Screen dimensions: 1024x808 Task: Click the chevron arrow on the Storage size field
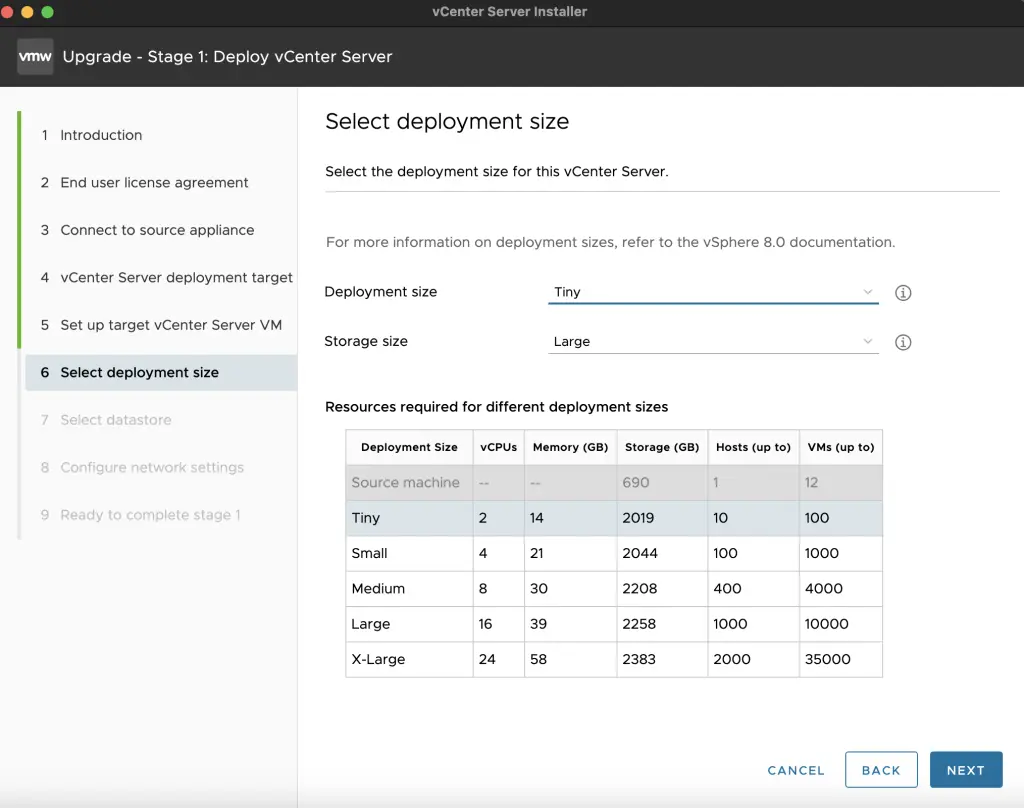(867, 341)
